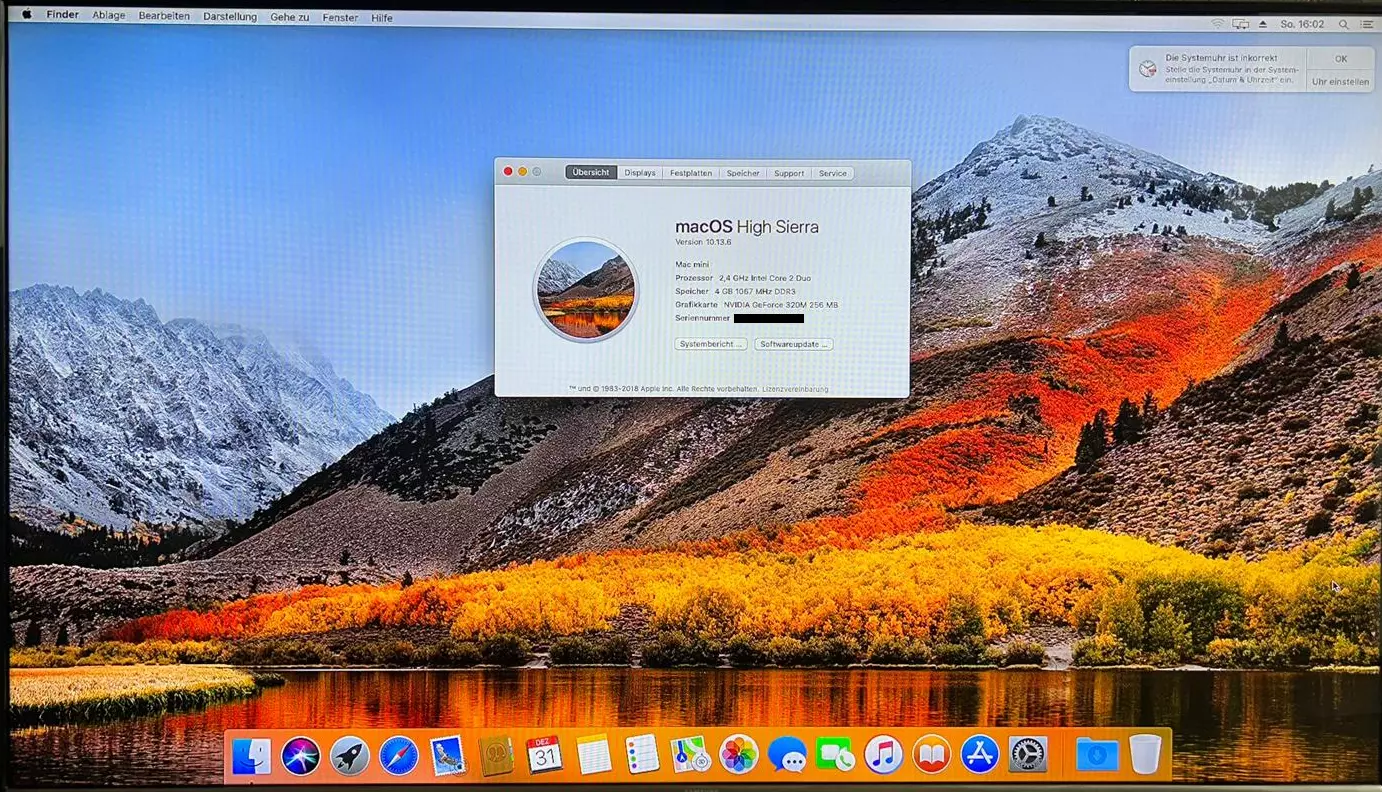The height and width of the screenshot is (792, 1382).
Task: Open the Mail stamp icon in Dock
Action: pyautogui.click(x=447, y=755)
